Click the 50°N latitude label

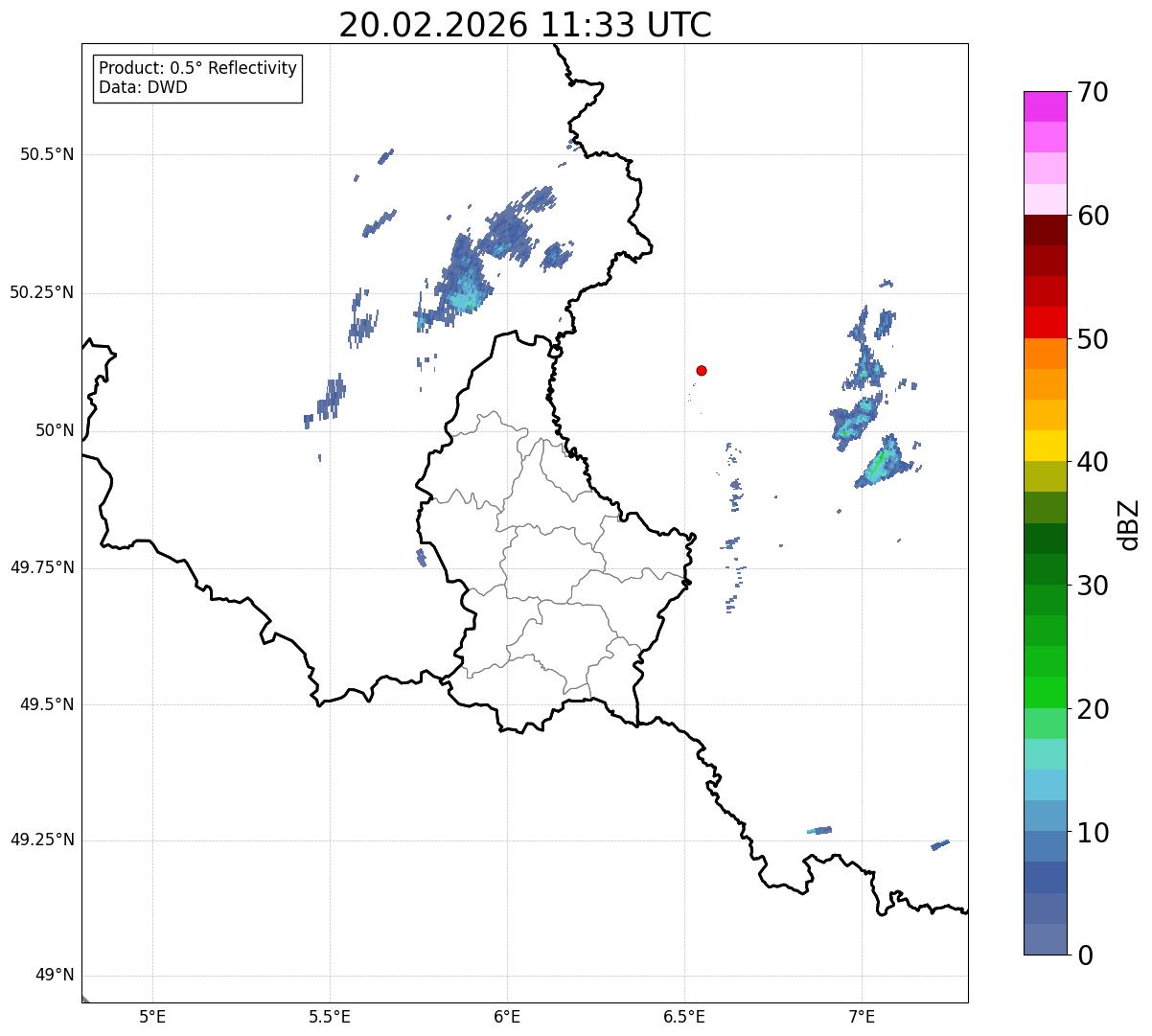pos(55,430)
